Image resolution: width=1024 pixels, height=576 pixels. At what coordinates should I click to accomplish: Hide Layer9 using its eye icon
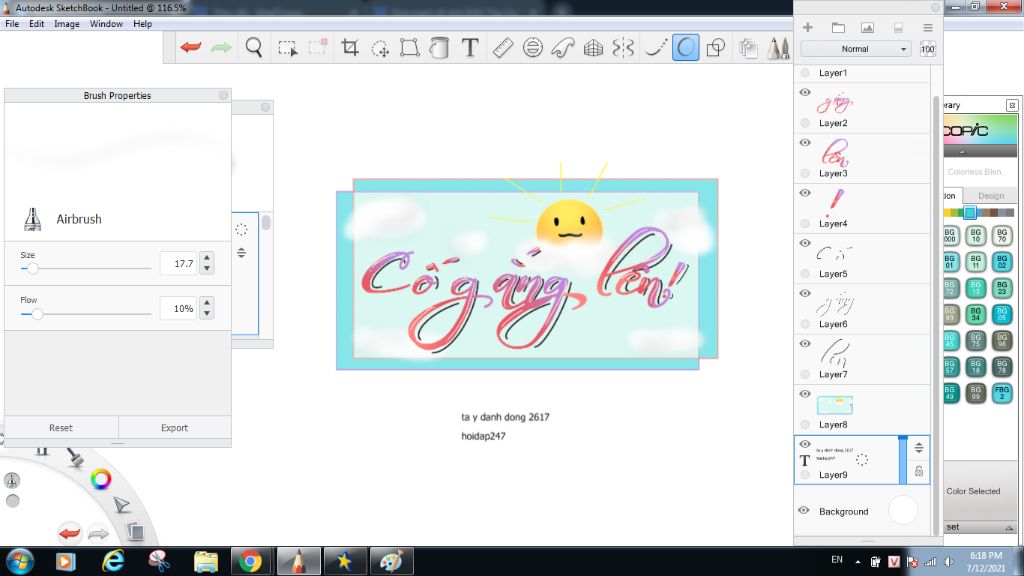805,444
